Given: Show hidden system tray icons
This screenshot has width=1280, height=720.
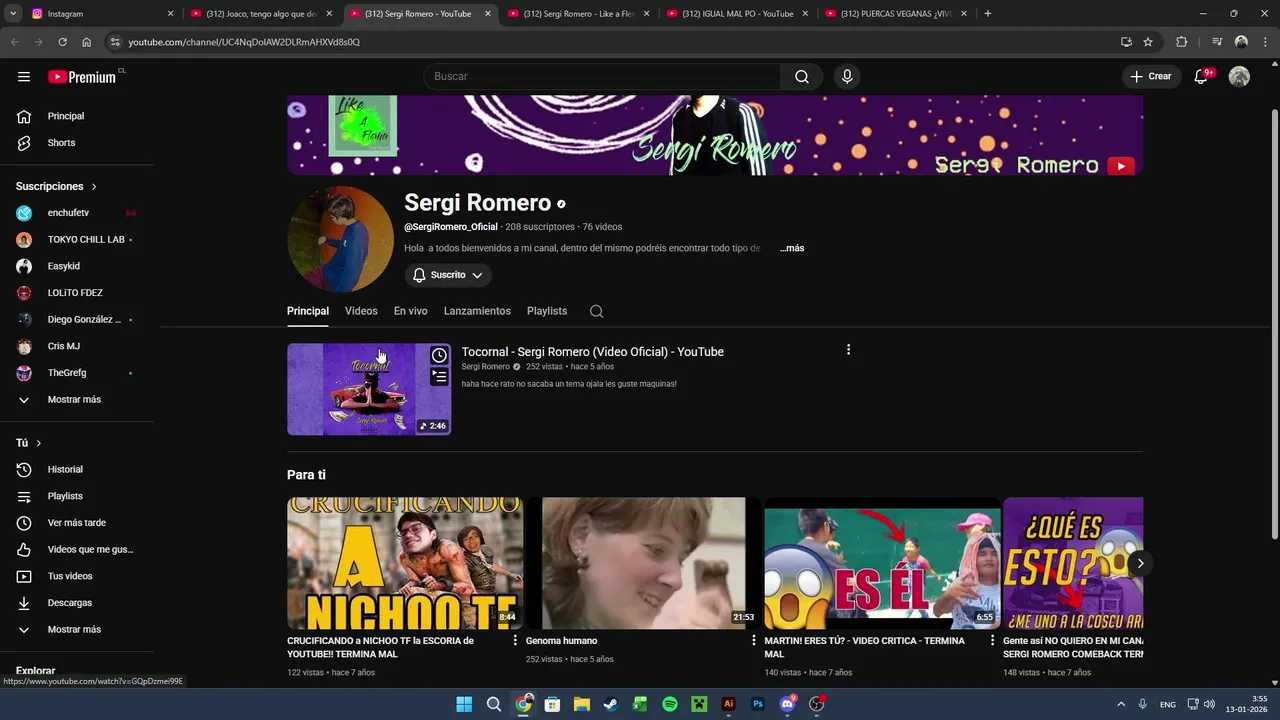Looking at the screenshot, I should [1121, 704].
